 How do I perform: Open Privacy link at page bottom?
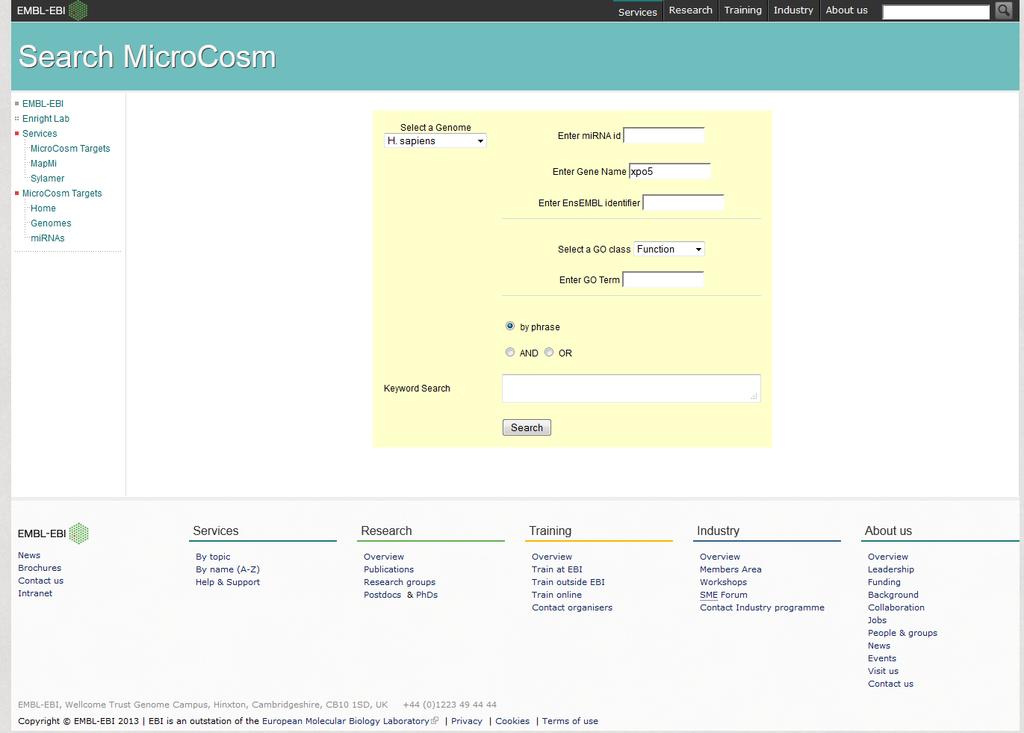[x=466, y=721]
